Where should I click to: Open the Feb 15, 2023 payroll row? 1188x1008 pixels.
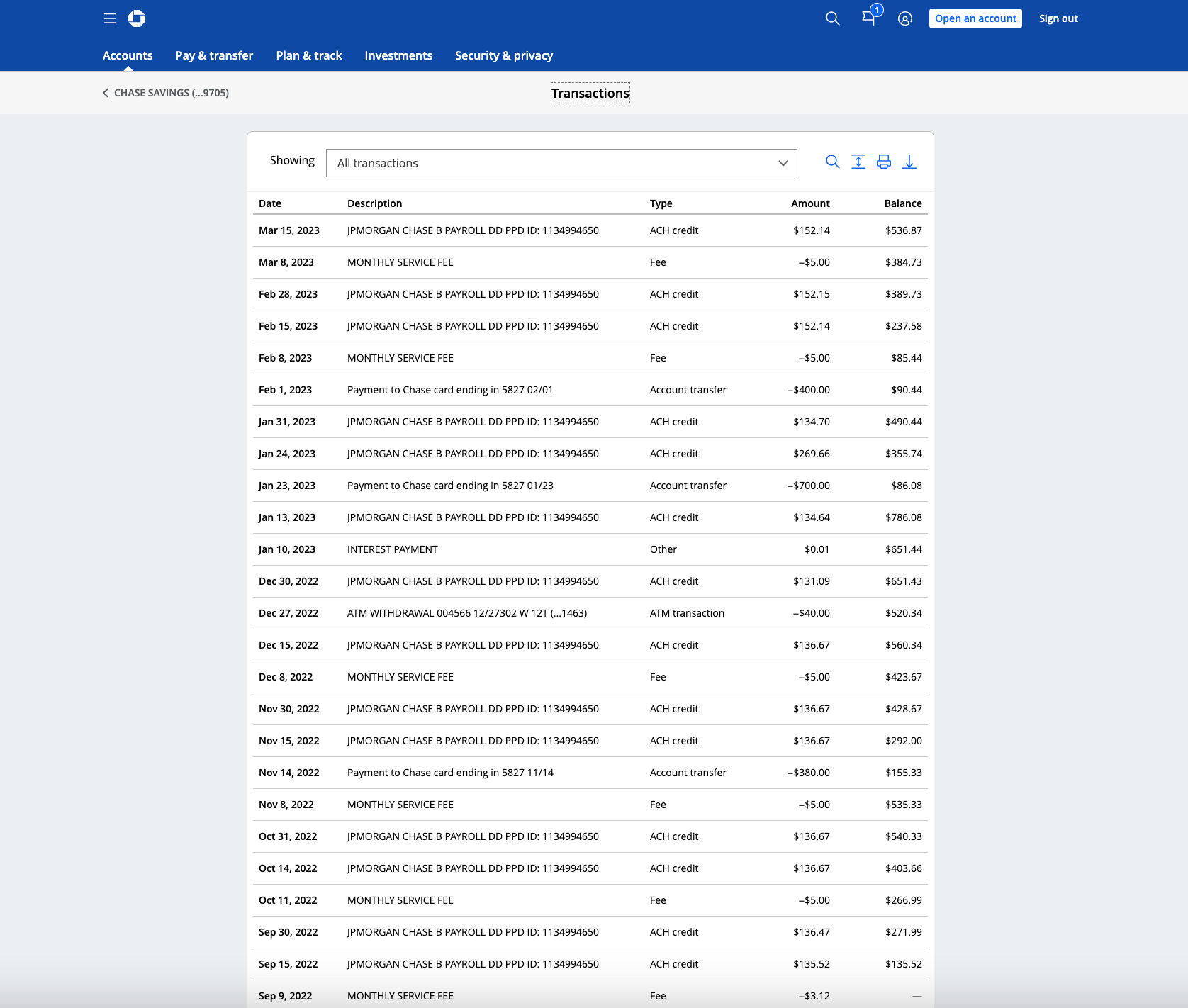pos(590,326)
